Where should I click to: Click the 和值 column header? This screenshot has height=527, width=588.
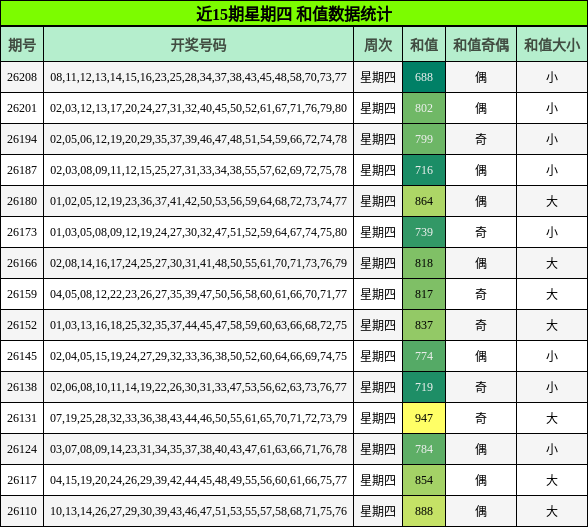(424, 45)
